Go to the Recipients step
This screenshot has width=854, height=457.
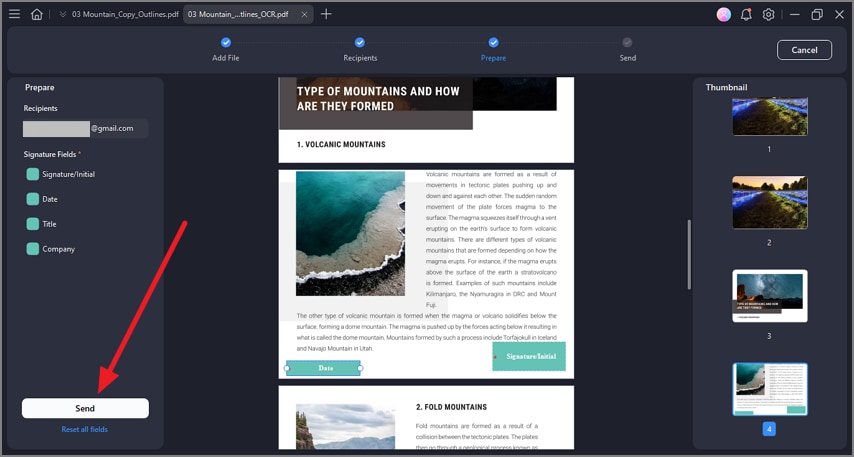(360, 49)
